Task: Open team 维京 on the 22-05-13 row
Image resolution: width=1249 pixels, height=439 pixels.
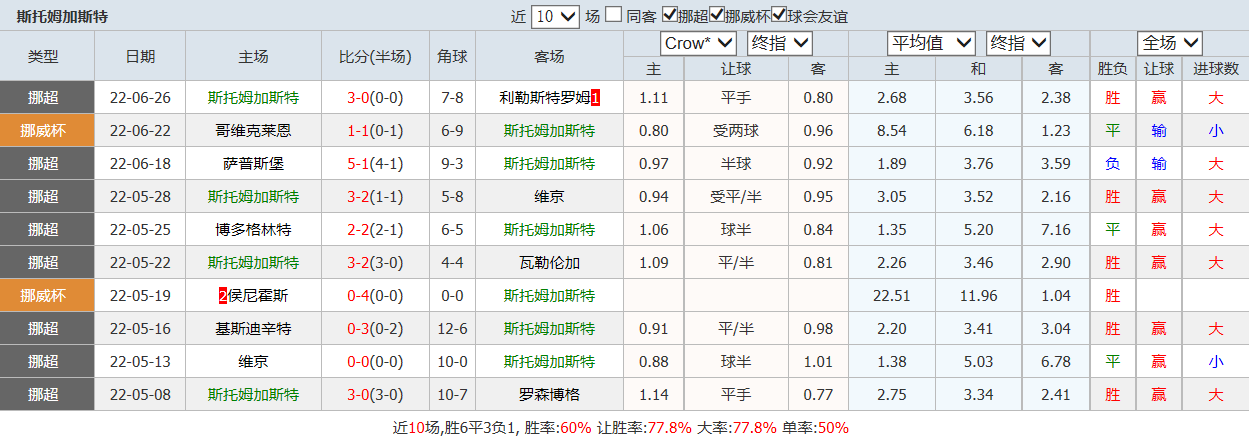Action: tap(254, 362)
